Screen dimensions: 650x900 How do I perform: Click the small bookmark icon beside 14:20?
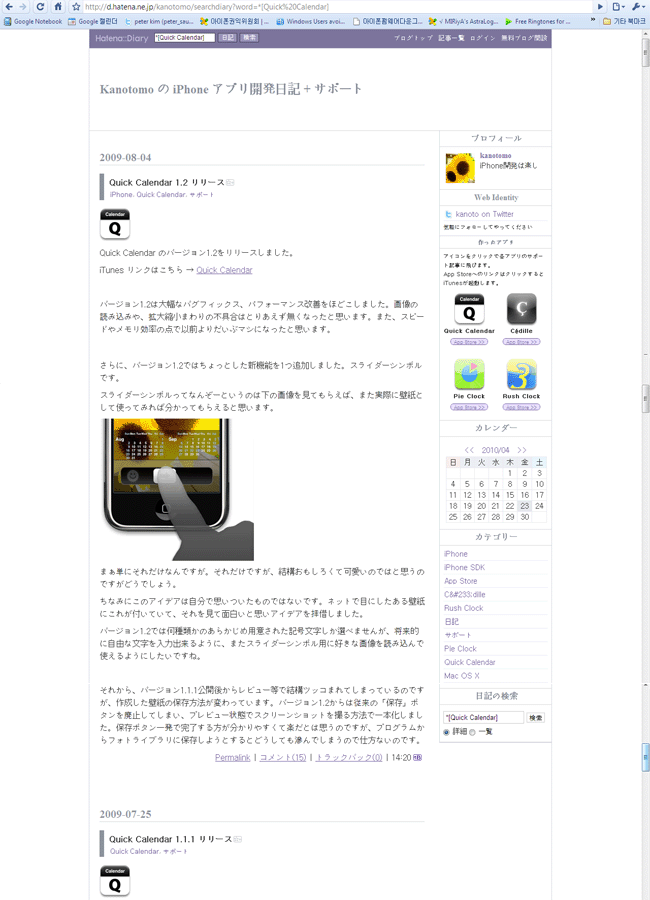(417, 758)
